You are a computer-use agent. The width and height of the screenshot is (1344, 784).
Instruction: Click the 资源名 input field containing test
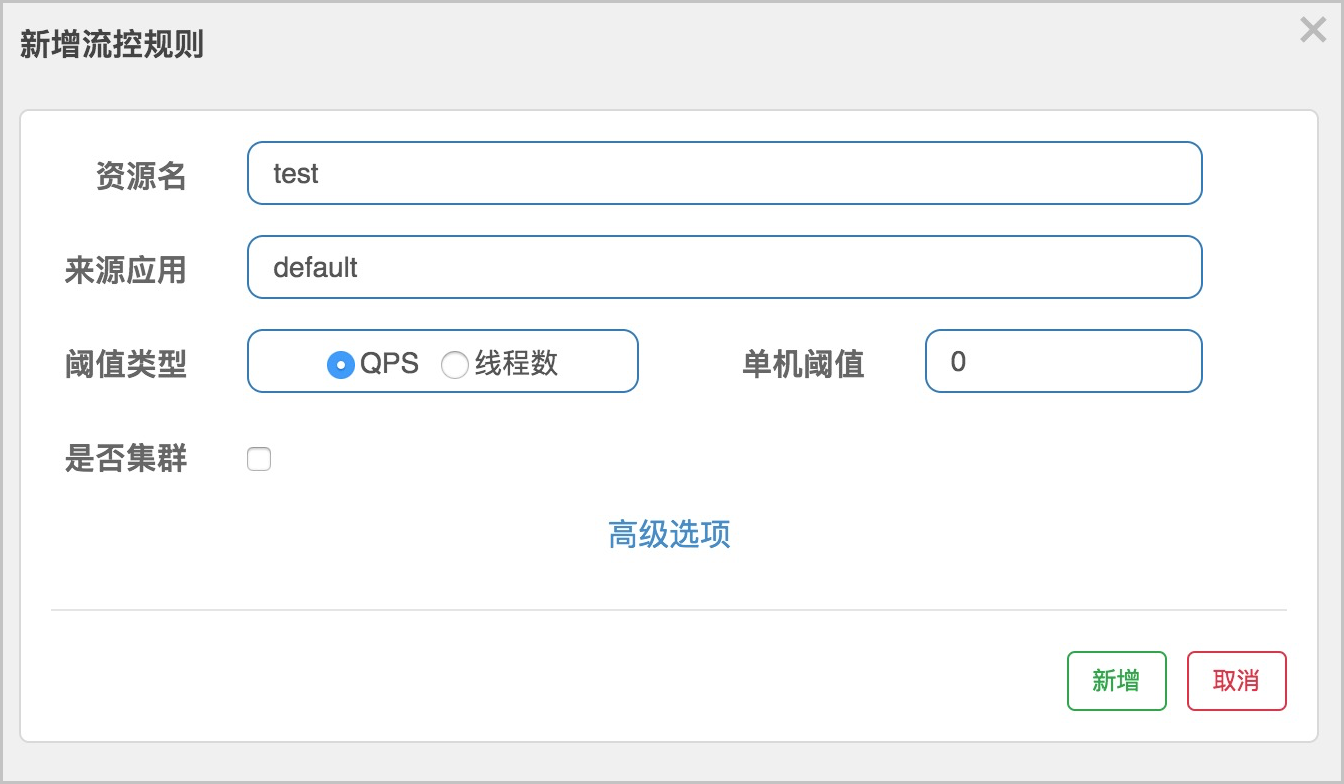point(724,173)
